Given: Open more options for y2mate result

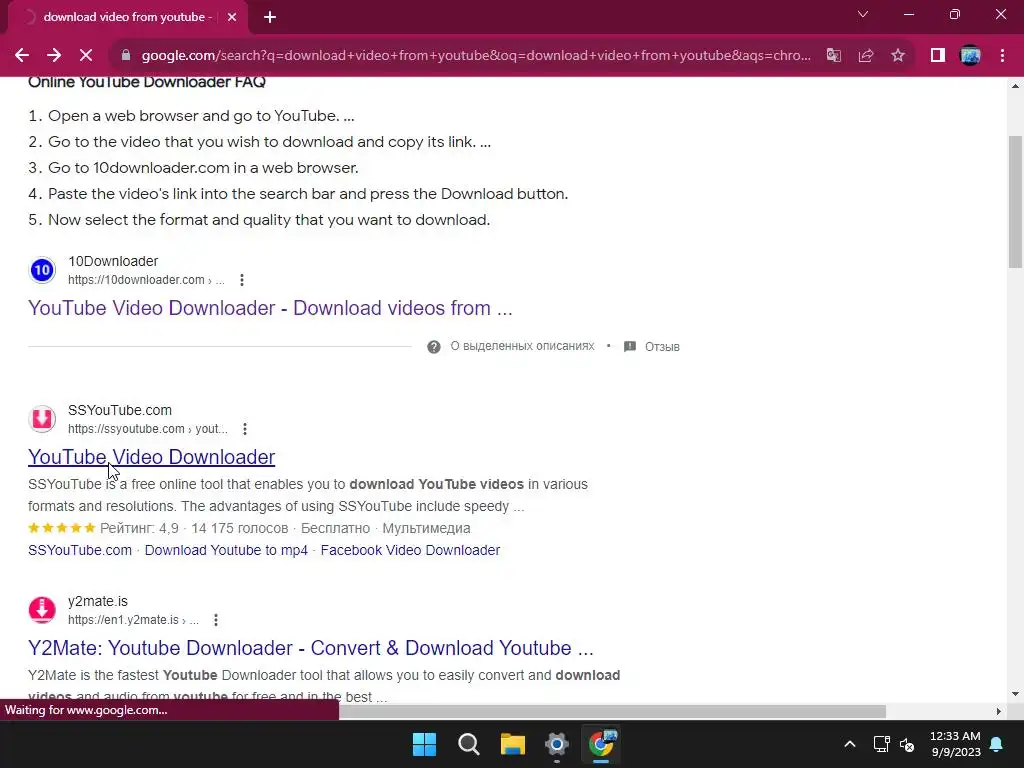Looking at the screenshot, I should point(216,620).
